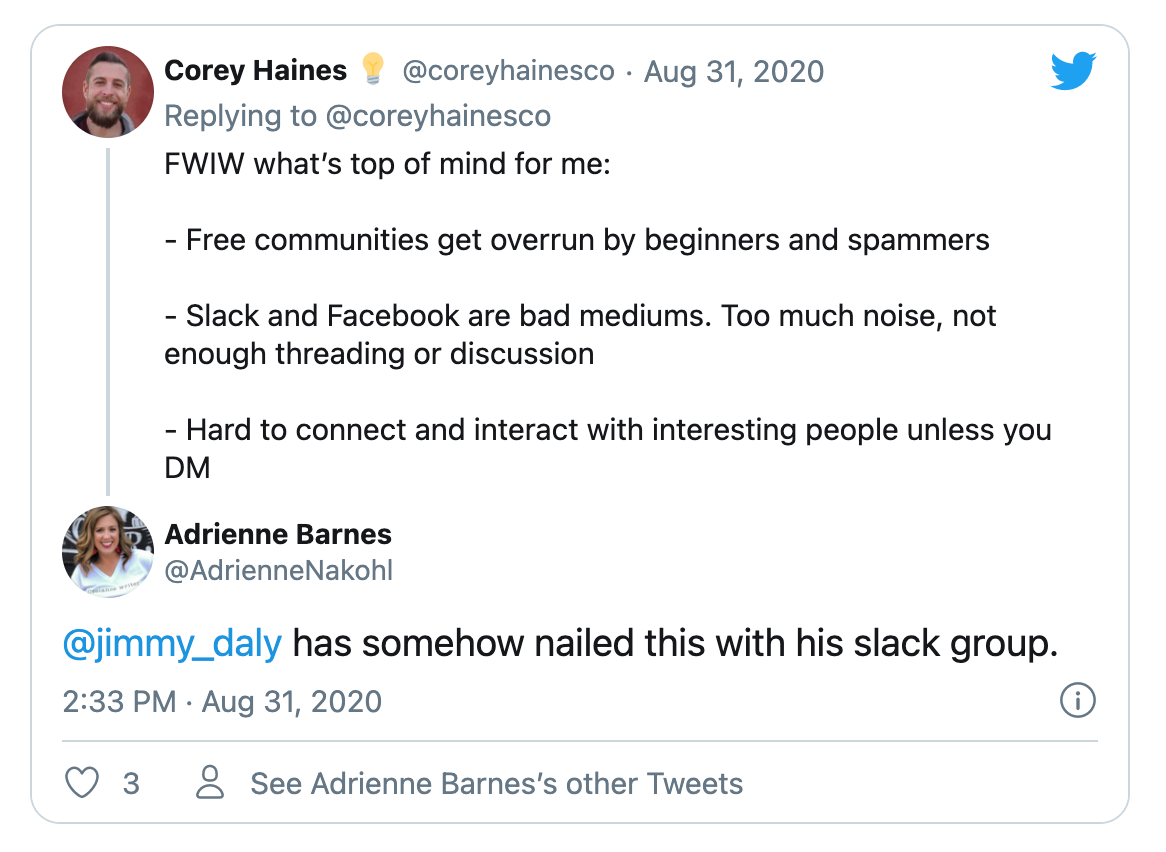Open the tweet info circle icon
This screenshot has height=852, width=1166.
(x=1077, y=701)
